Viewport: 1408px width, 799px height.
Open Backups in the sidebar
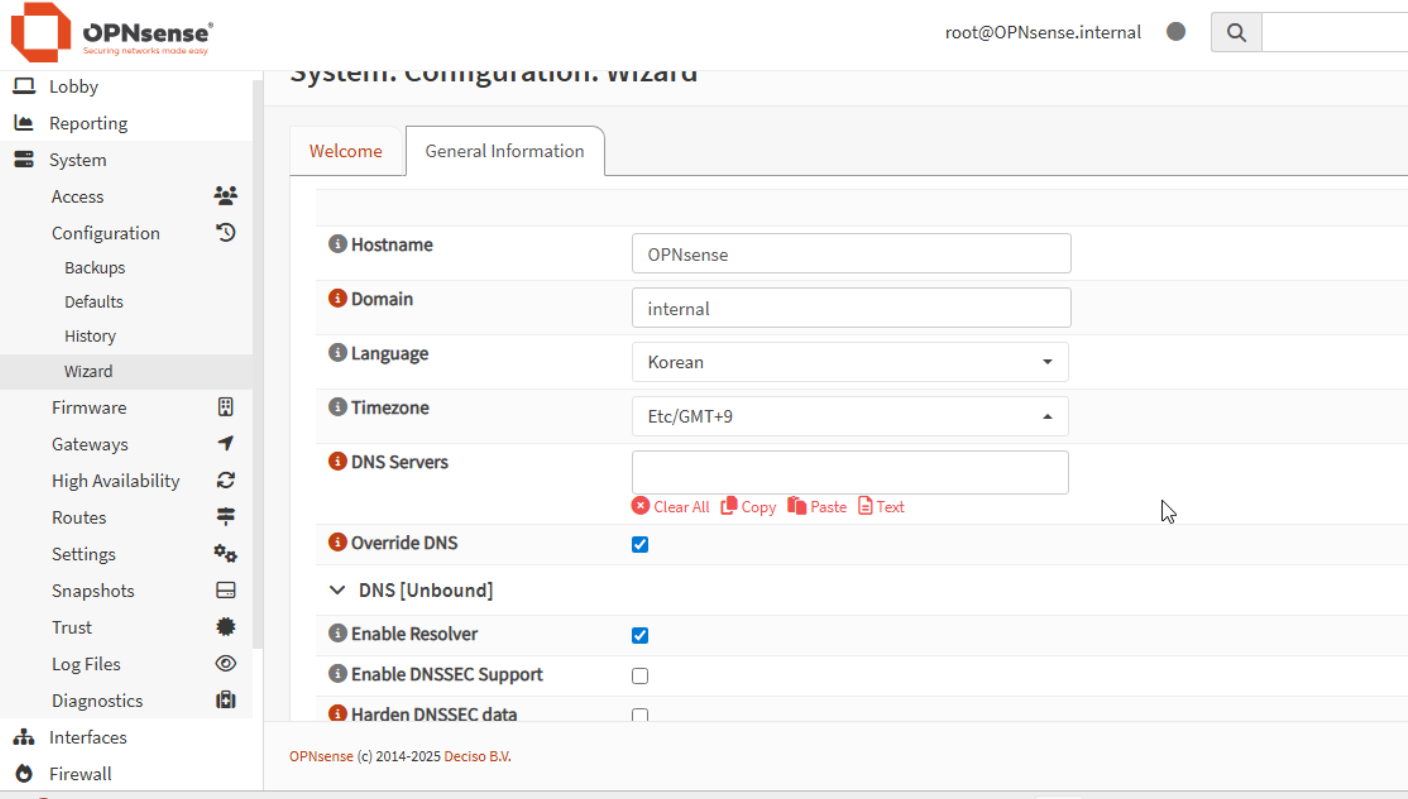point(95,268)
